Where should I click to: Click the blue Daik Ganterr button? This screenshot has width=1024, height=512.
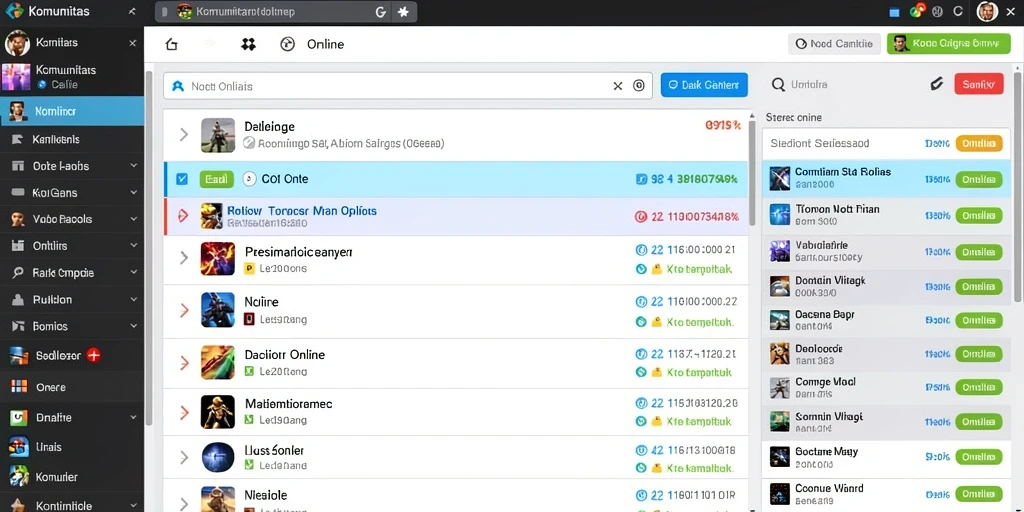tap(704, 85)
